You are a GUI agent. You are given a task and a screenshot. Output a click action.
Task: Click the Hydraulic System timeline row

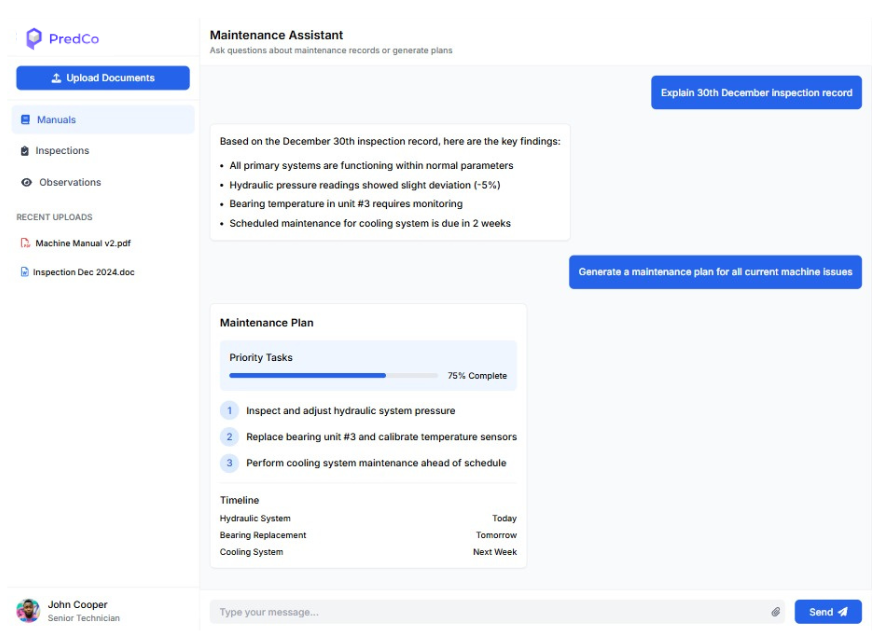click(x=368, y=519)
